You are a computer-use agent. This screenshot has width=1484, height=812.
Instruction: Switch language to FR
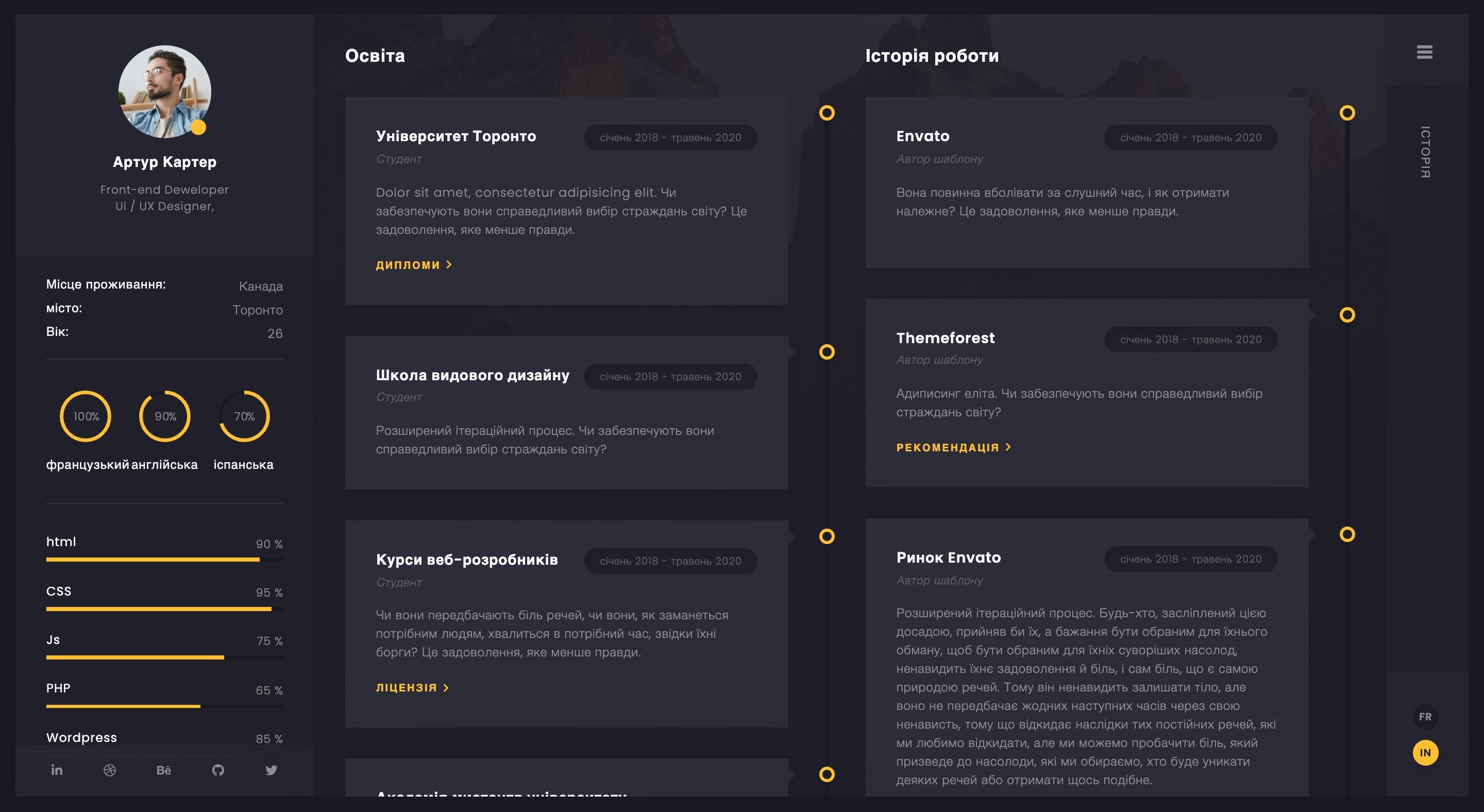1425,716
